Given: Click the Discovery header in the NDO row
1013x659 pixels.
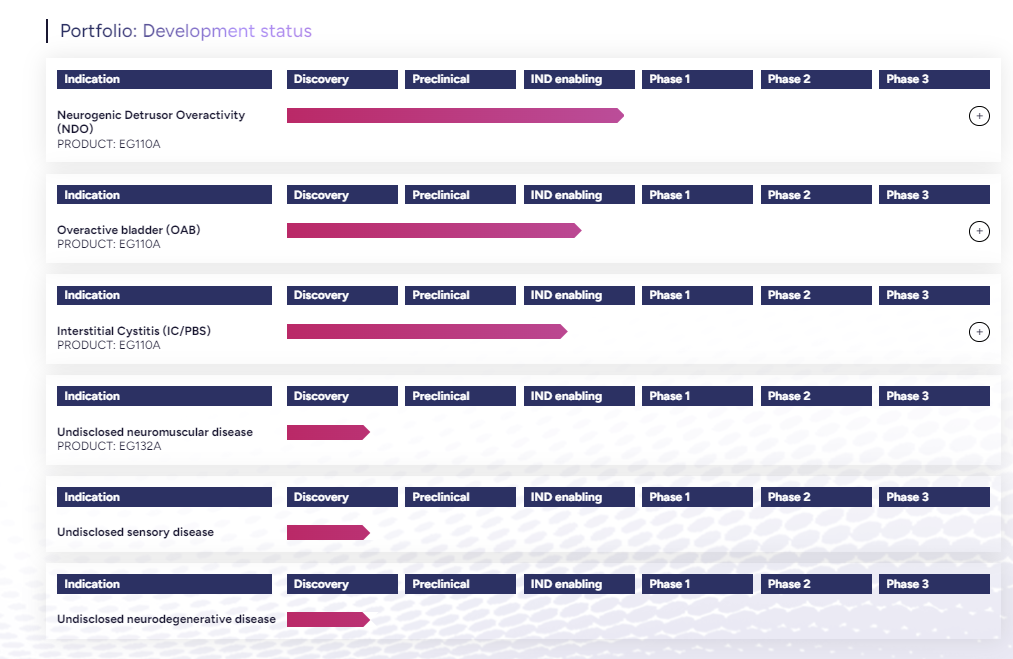Looking at the screenshot, I should point(342,79).
